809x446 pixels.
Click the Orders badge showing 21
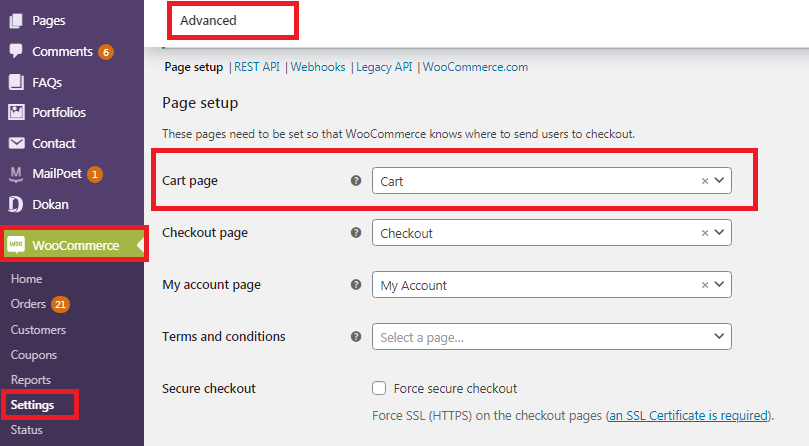coord(60,304)
